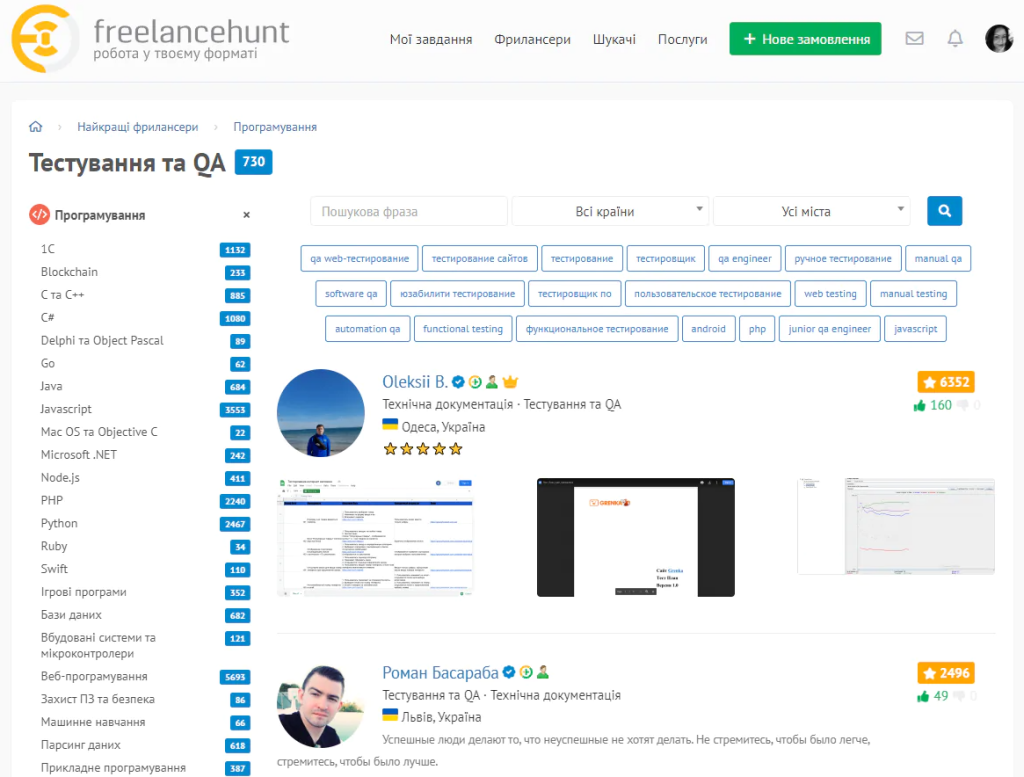Open the messages envelope icon
Screen dimensions: 1024x777
point(914,39)
